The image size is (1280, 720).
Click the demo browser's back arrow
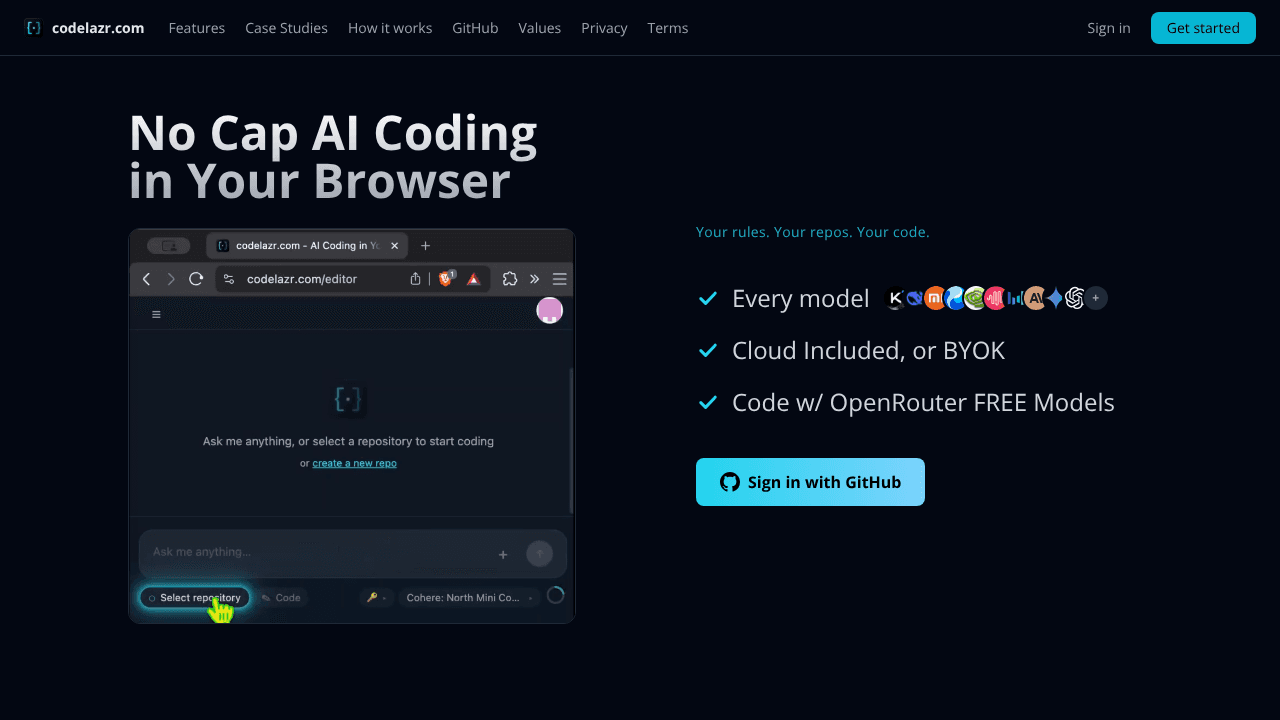point(146,279)
